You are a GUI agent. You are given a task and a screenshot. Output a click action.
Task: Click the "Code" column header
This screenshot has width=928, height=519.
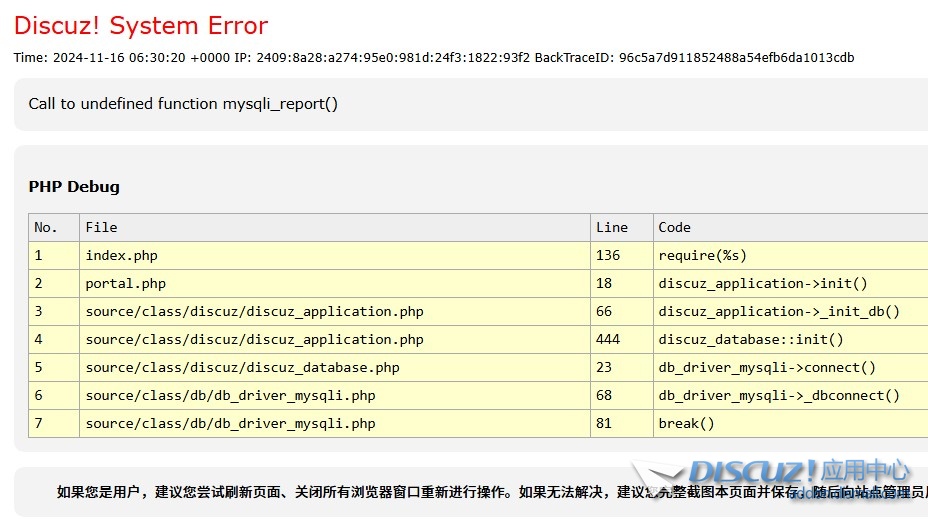pos(674,227)
